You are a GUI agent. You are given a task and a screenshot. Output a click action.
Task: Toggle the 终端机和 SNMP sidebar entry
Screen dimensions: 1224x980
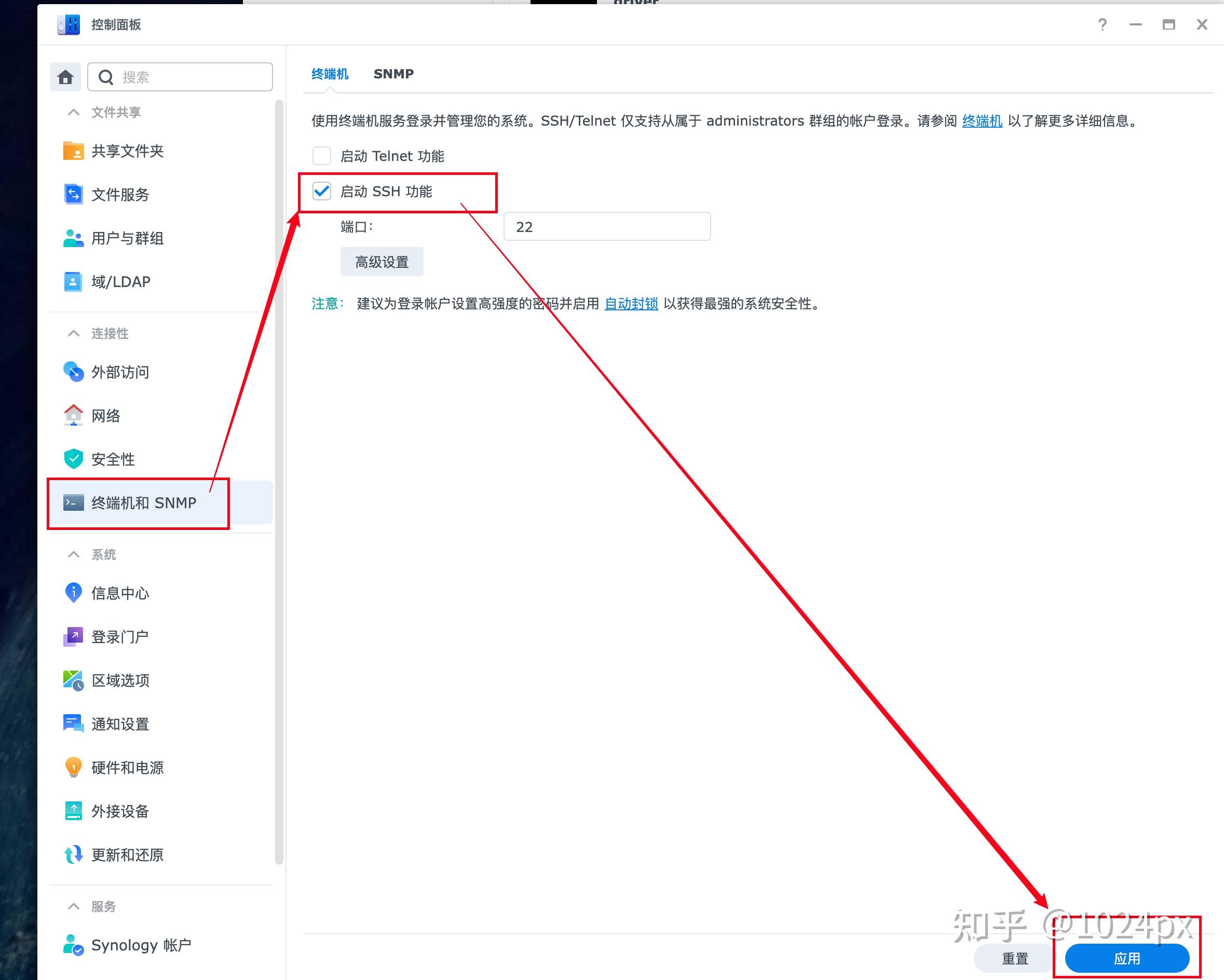point(143,502)
